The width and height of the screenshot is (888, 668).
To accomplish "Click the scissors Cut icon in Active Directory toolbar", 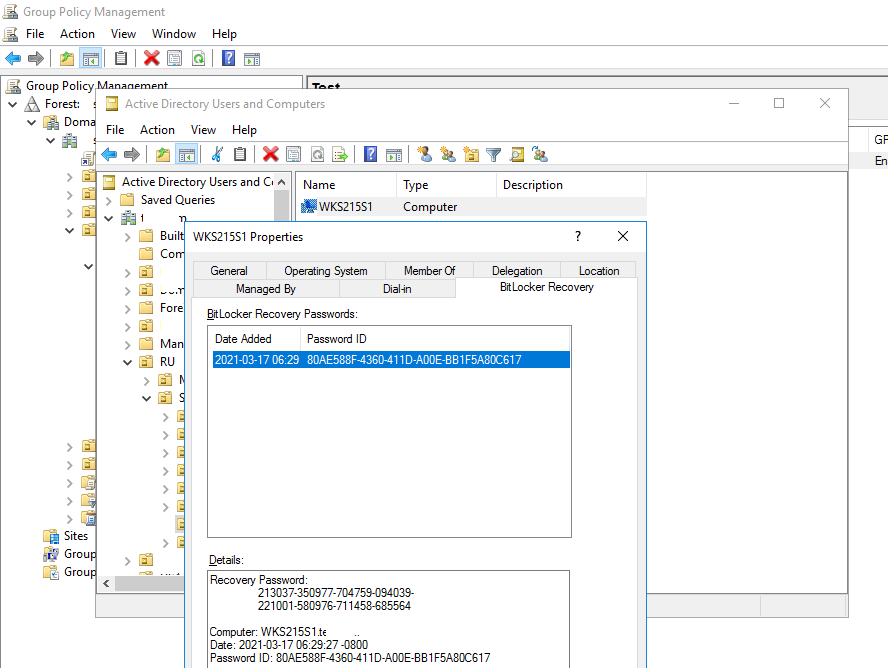I will coord(217,154).
